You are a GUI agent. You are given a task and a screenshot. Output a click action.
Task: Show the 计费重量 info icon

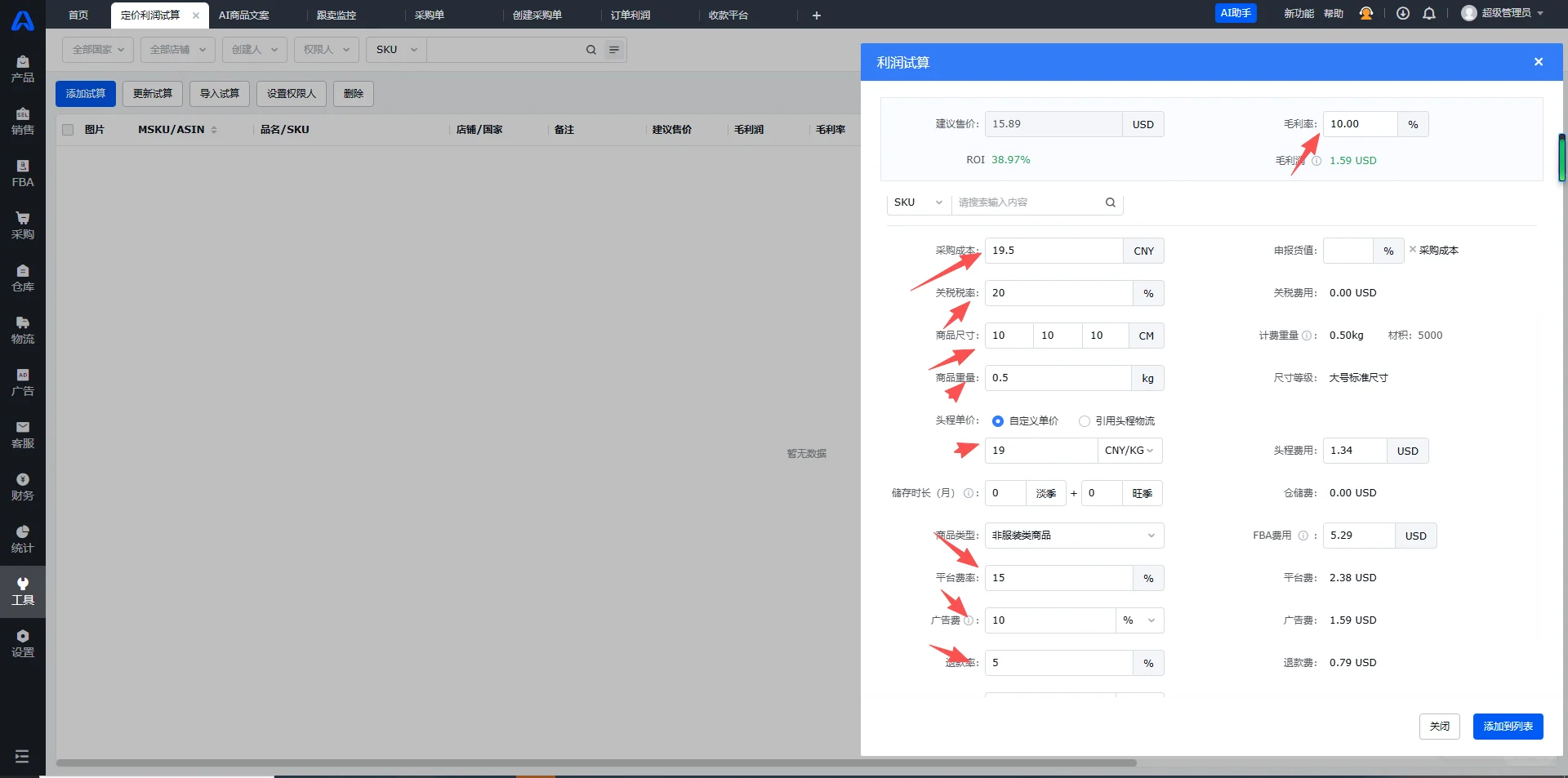pyautogui.click(x=1307, y=336)
